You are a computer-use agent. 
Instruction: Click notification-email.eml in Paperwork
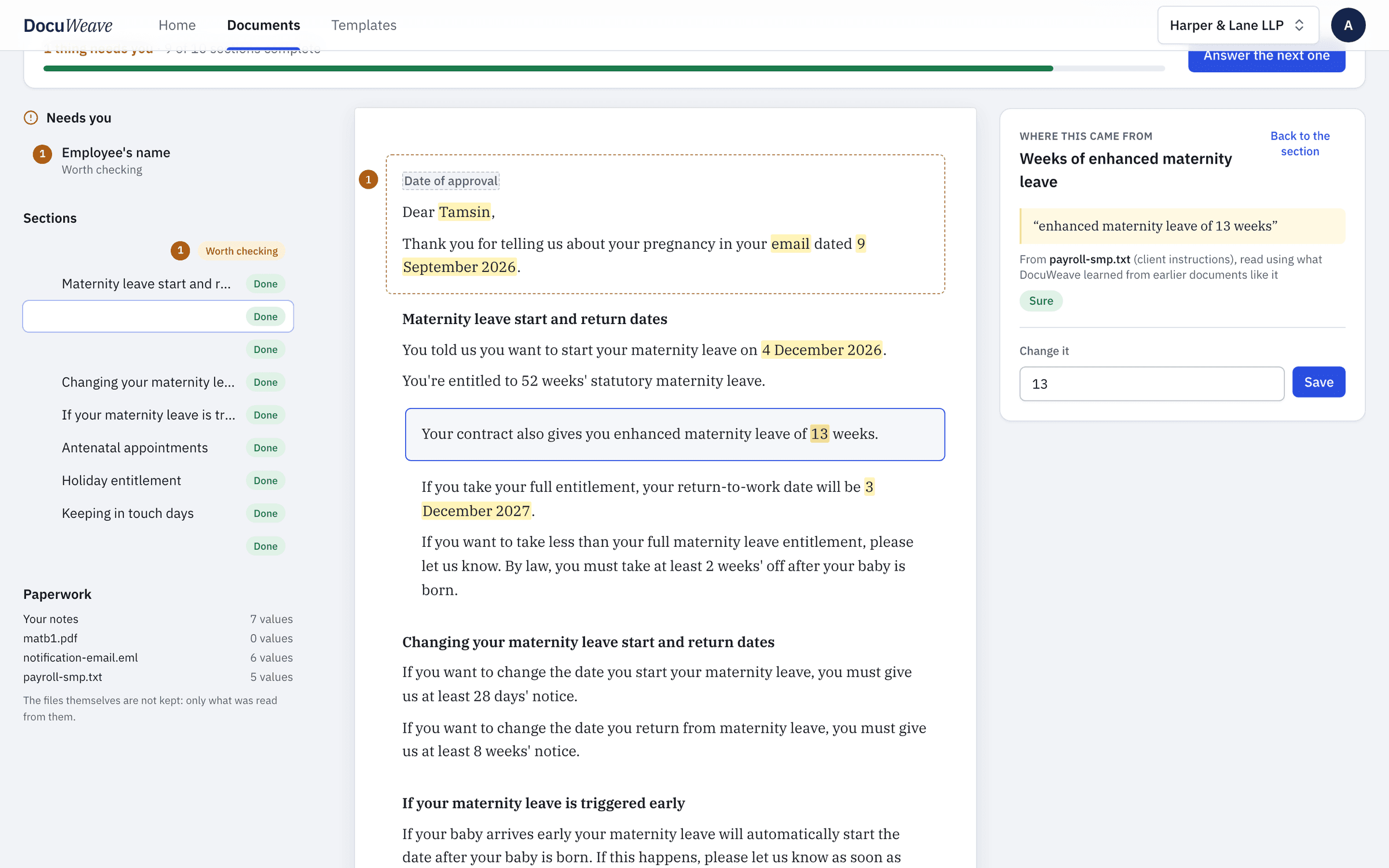click(158, 657)
